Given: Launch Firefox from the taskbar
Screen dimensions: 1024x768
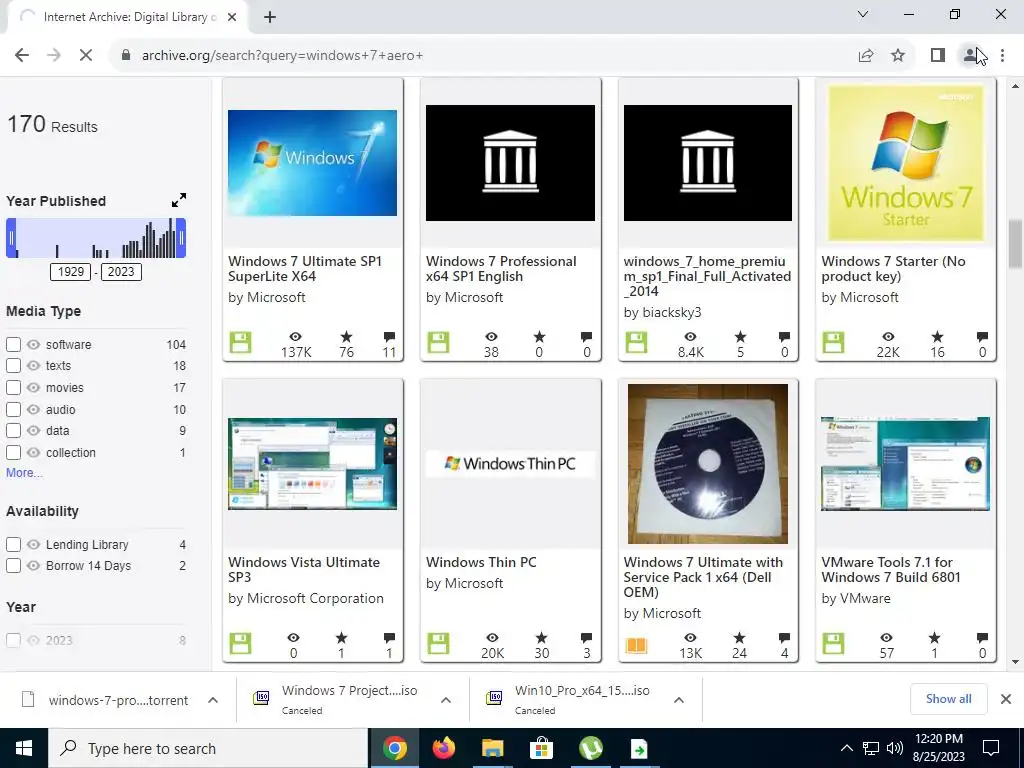Looking at the screenshot, I should [x=444, y=748].
